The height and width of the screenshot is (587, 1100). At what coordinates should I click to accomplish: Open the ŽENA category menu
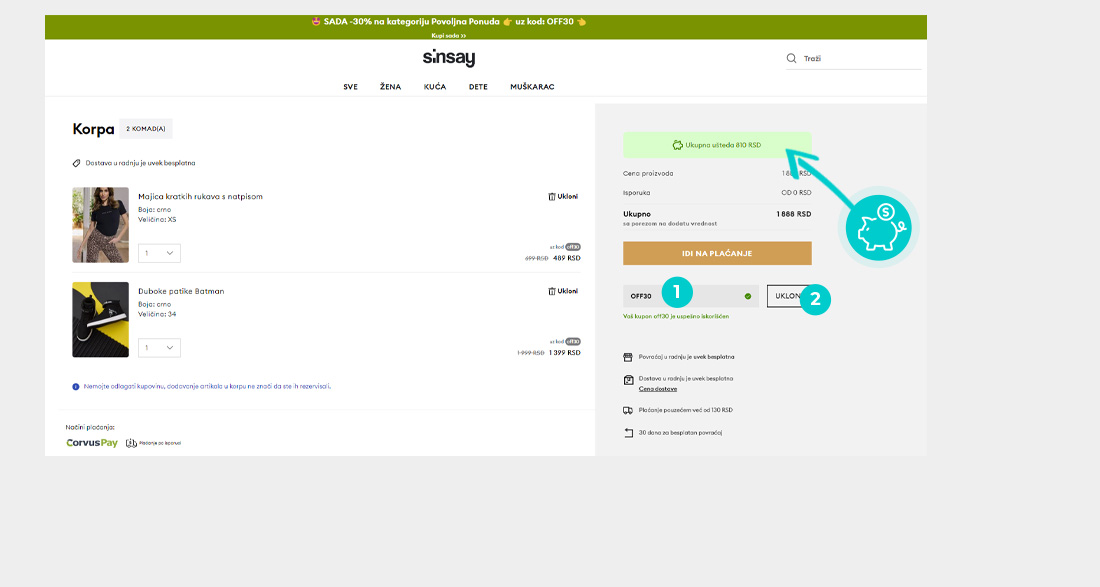point(390,87)
